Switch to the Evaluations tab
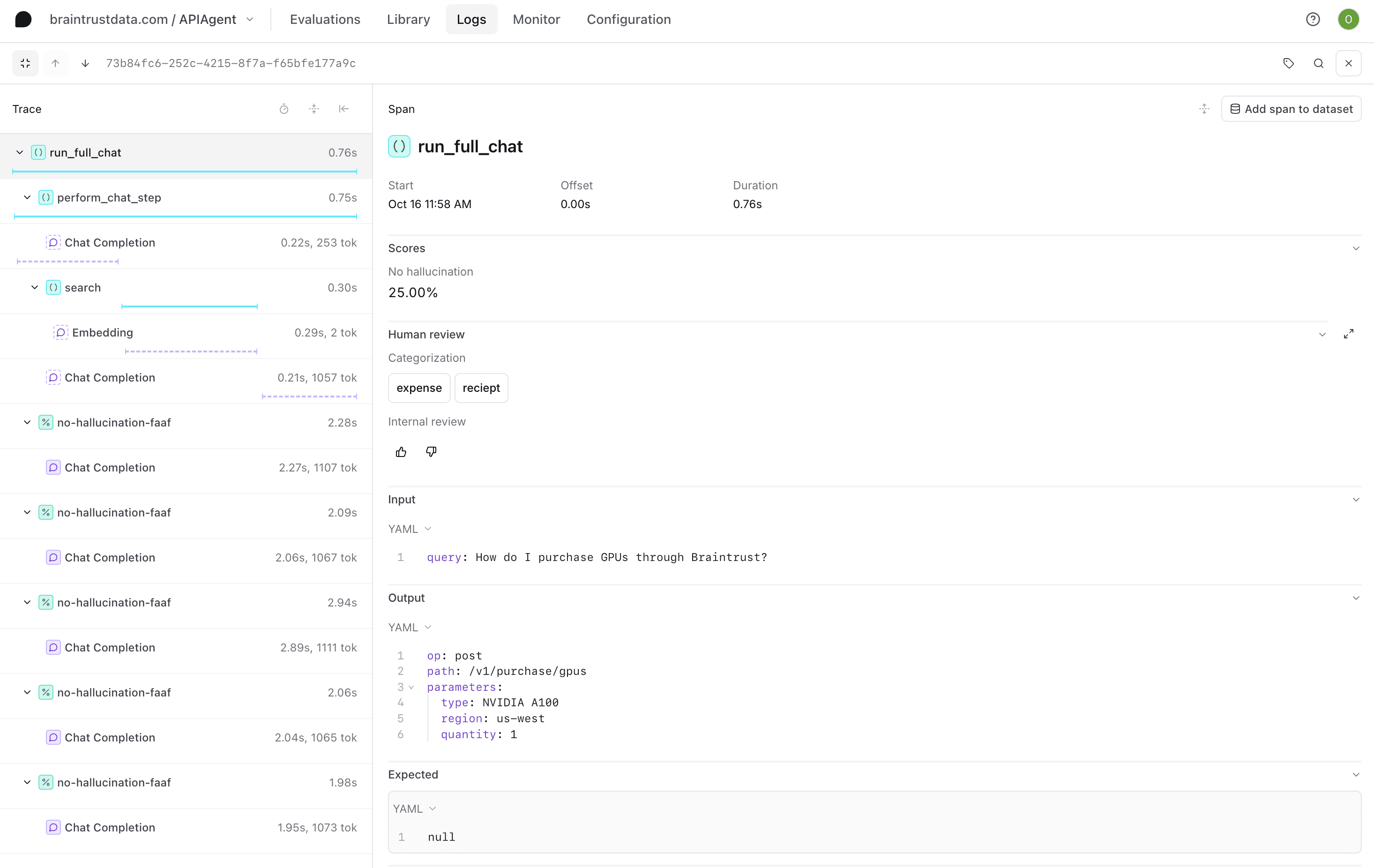Screen dimensions: 1374x868 click(325, 19)
